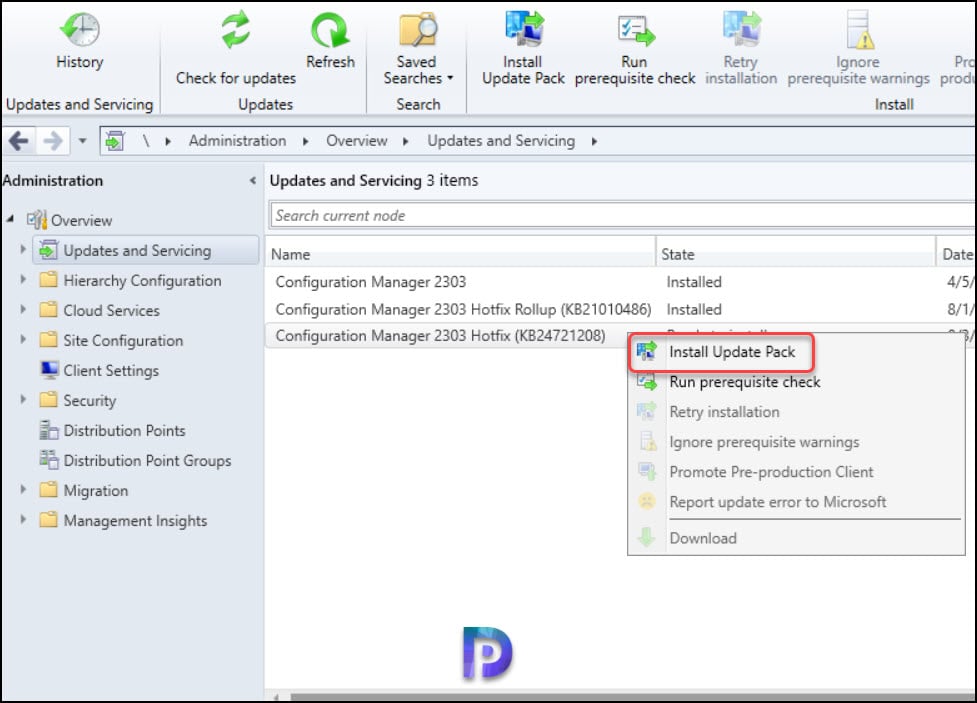Expand the Security tree node
The image size is (977, 703).
(23, 399)
